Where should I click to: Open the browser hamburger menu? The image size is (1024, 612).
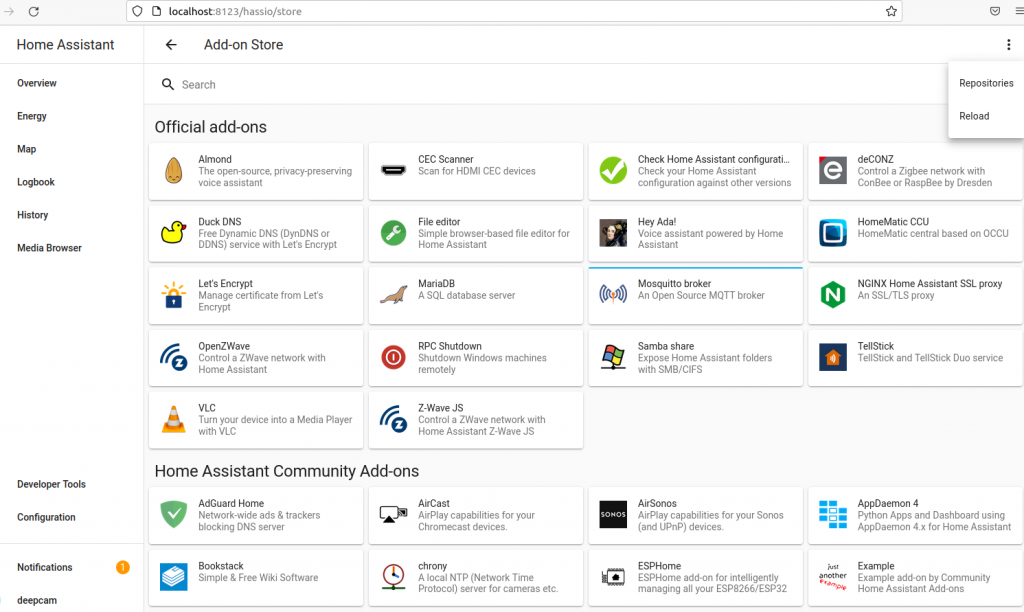1019,11
